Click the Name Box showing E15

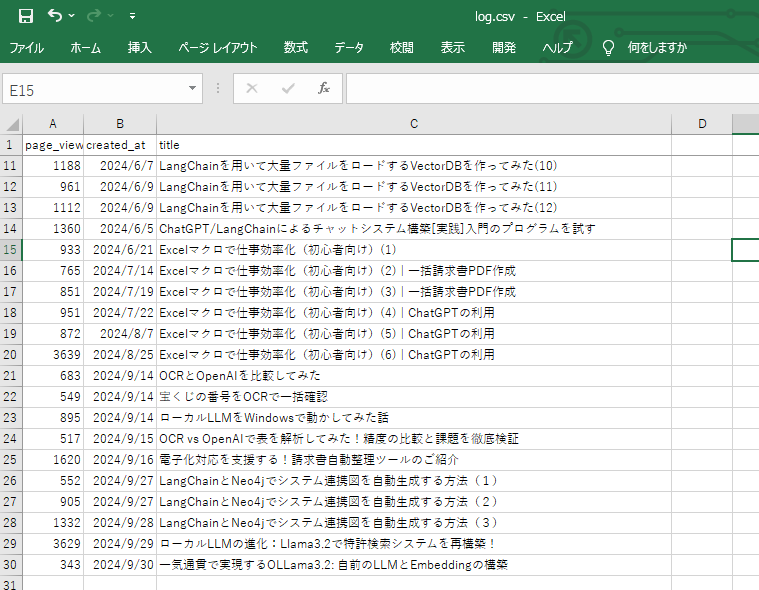[x=94, y=89]
